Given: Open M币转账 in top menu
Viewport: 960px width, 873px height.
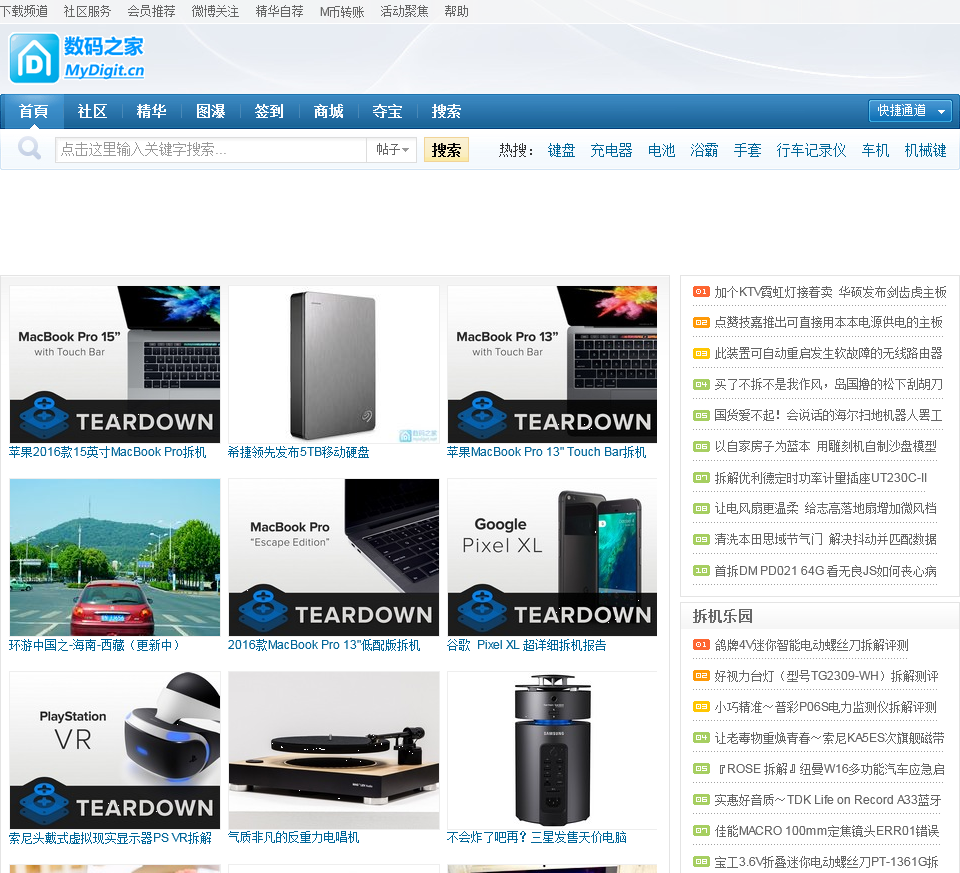Looking at the screenshot, I should click(342, 11).
